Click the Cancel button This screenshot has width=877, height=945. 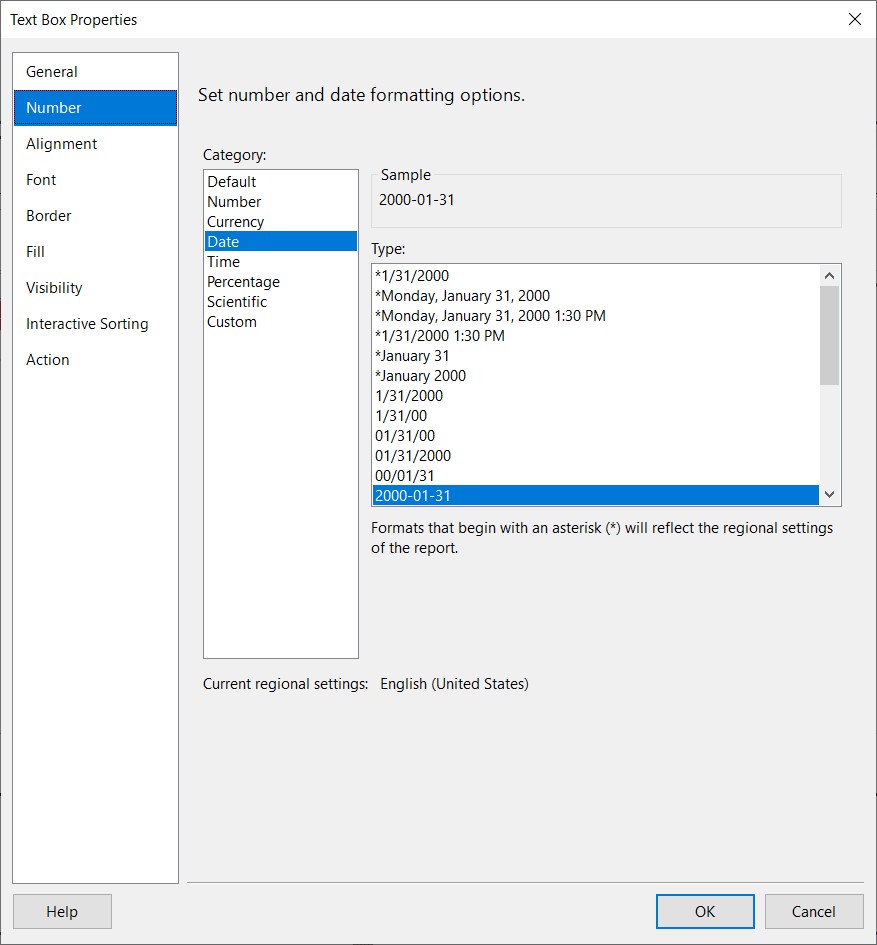click(814, 911)
